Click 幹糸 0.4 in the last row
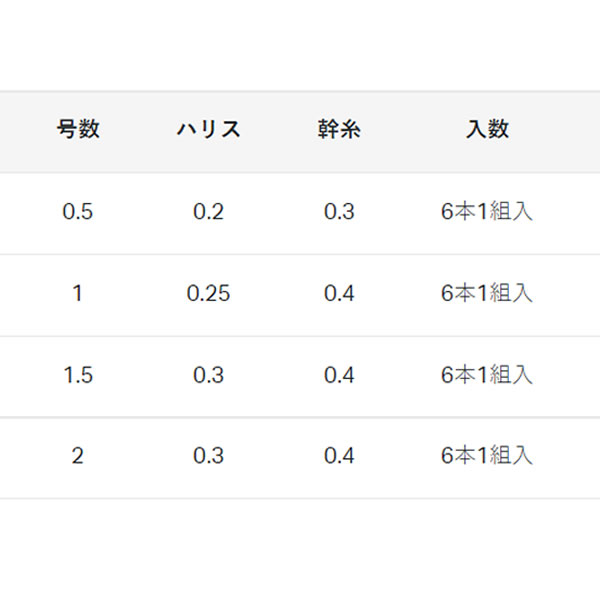The height and width of the screenshot is (600, 600). (x=339, y=456)
